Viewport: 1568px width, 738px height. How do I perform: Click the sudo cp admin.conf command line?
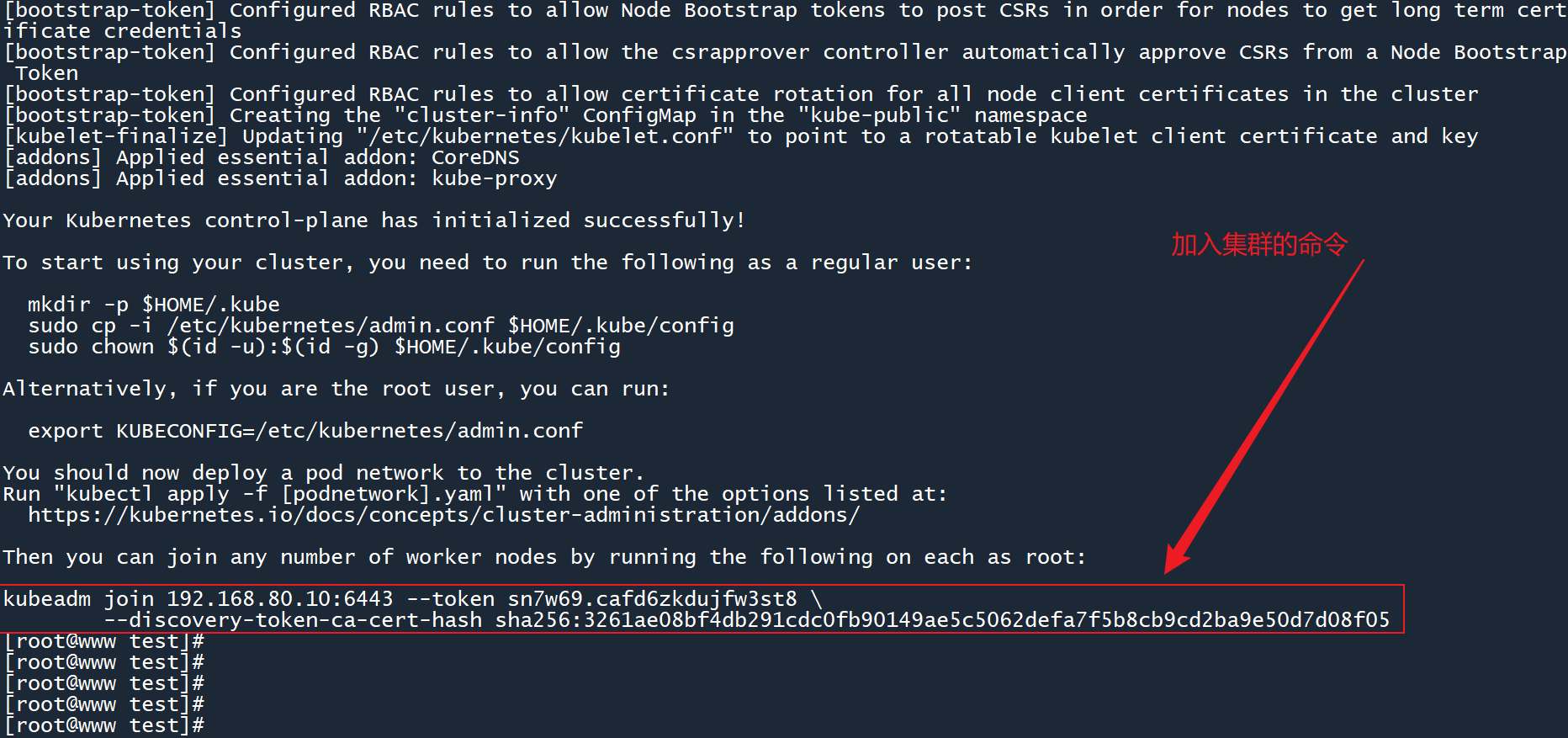point(380,326)
